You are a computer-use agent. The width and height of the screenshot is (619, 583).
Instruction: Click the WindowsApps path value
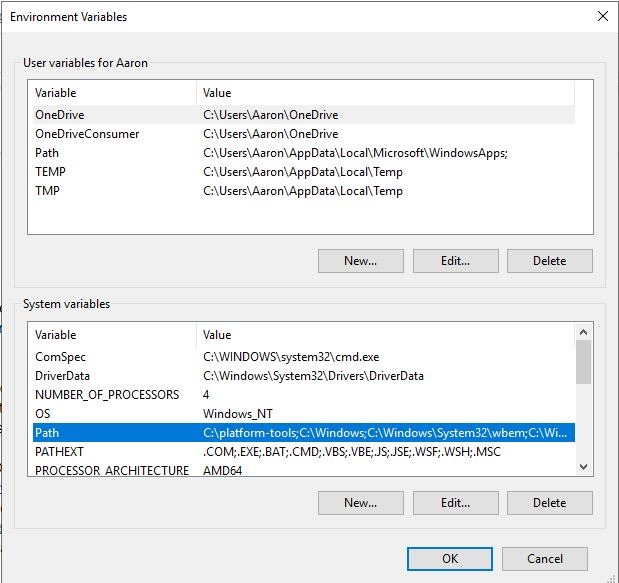pyautogui.click(x=355, y=153)
